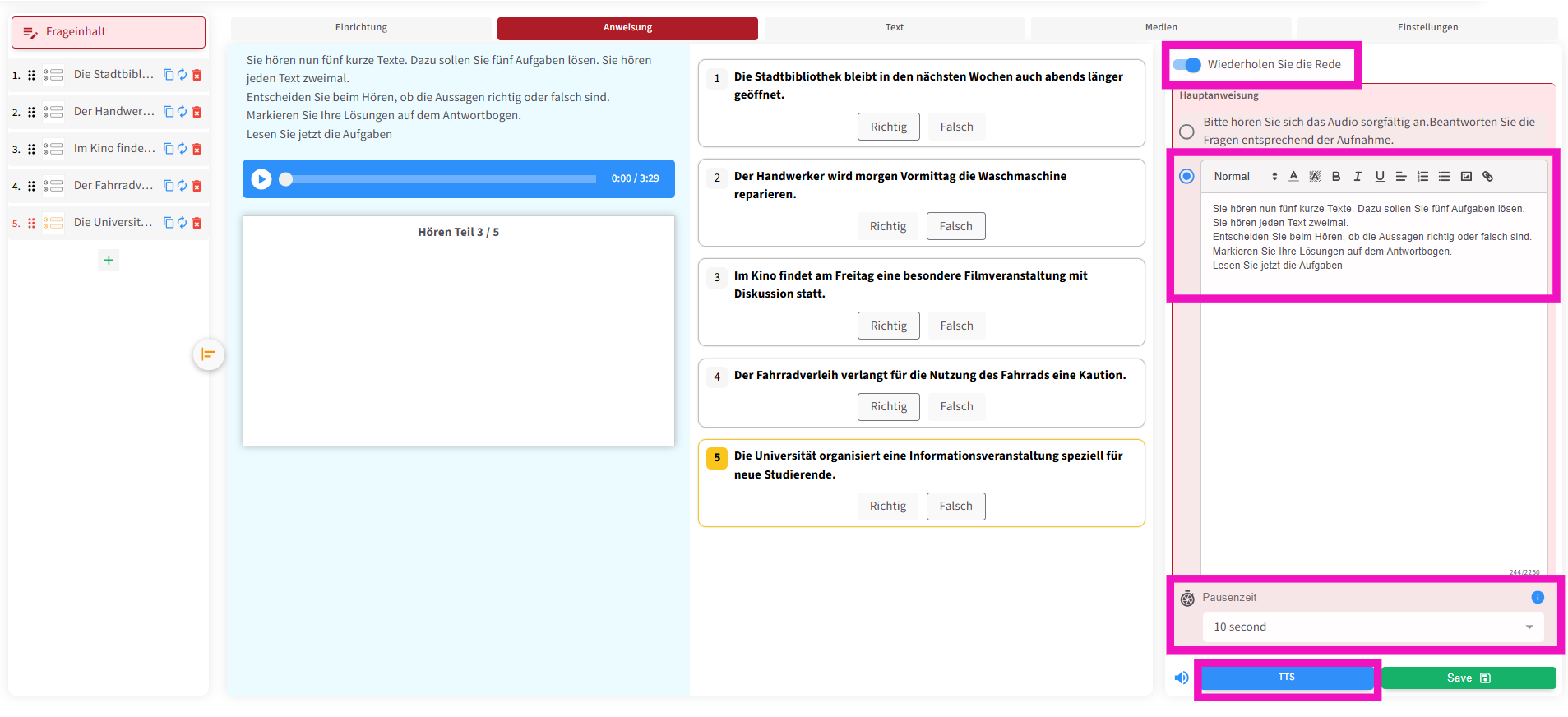
Task: Select the default Hauptanweisung radio option
Action: (1186, 132)
